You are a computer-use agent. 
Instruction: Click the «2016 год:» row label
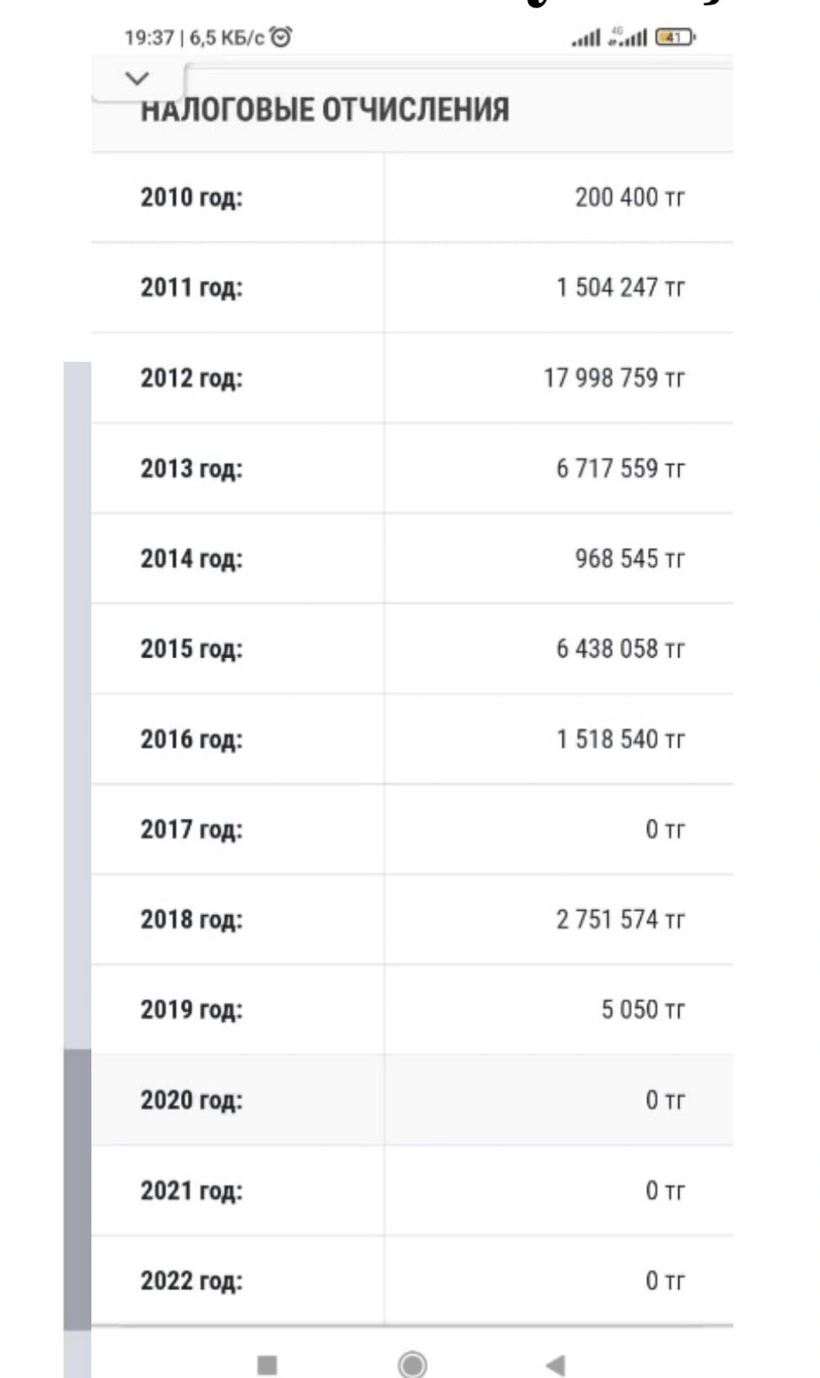click(192, 740)
